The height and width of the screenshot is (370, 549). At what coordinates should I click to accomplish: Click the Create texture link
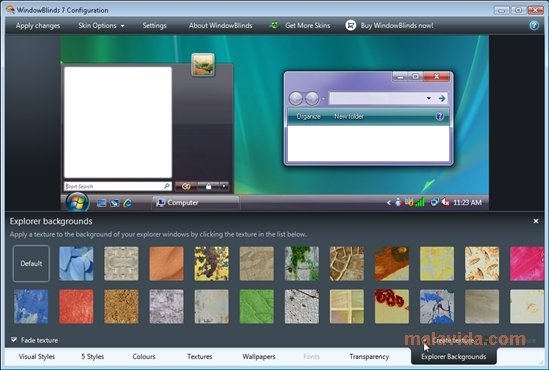tap(453, 340)
